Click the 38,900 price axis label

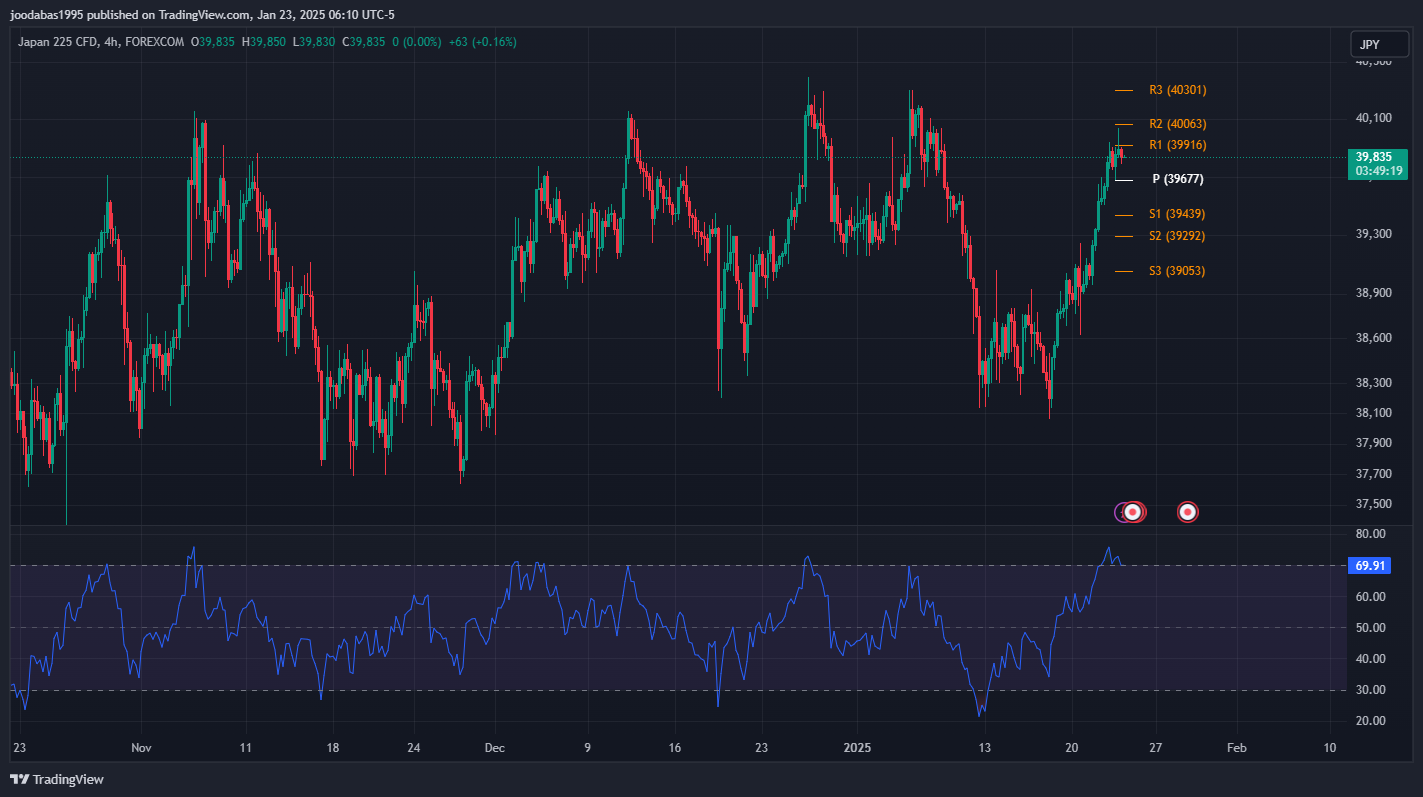click(x=1373, y=294)
